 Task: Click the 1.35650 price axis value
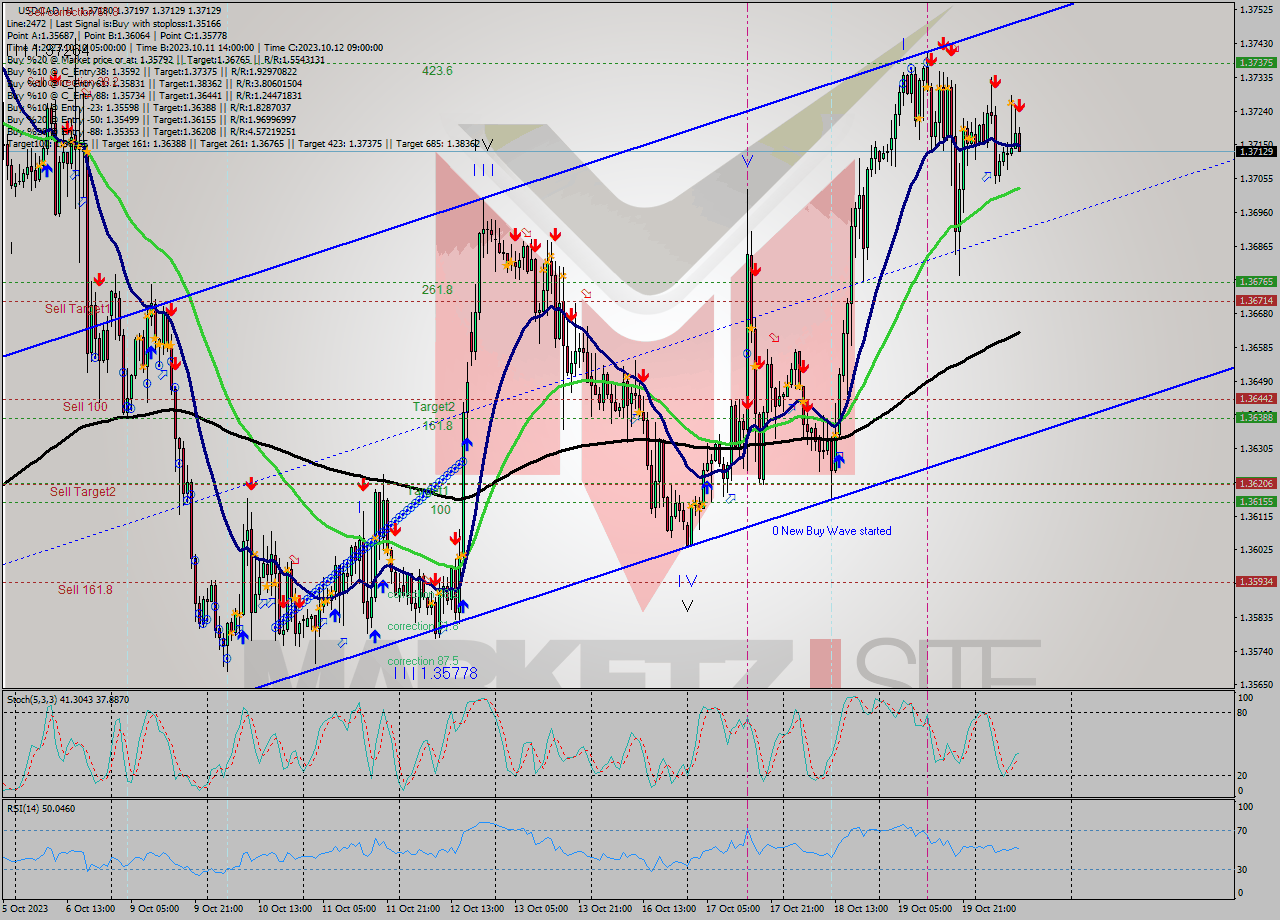1256,685
